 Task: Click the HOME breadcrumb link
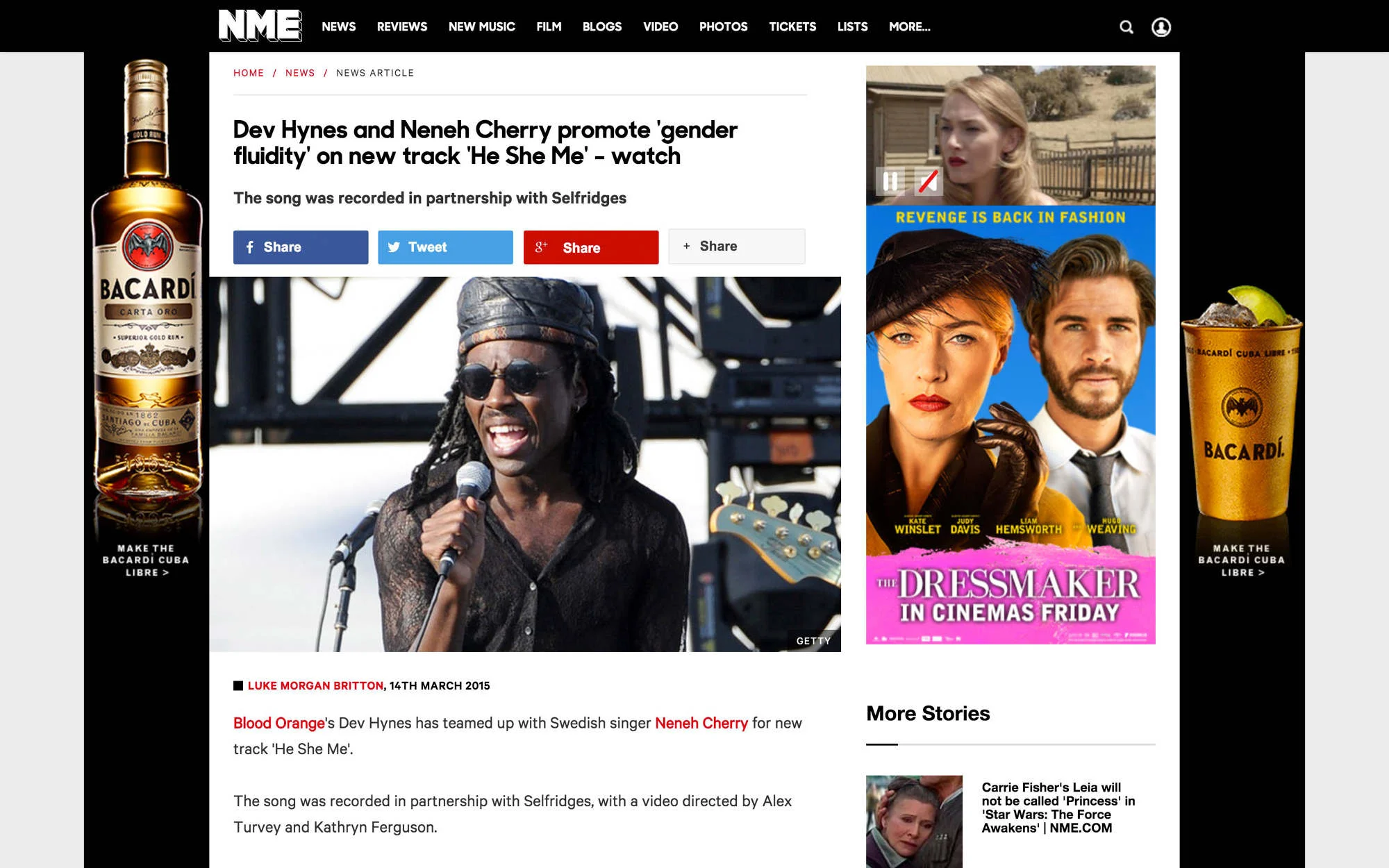point(249,73)
